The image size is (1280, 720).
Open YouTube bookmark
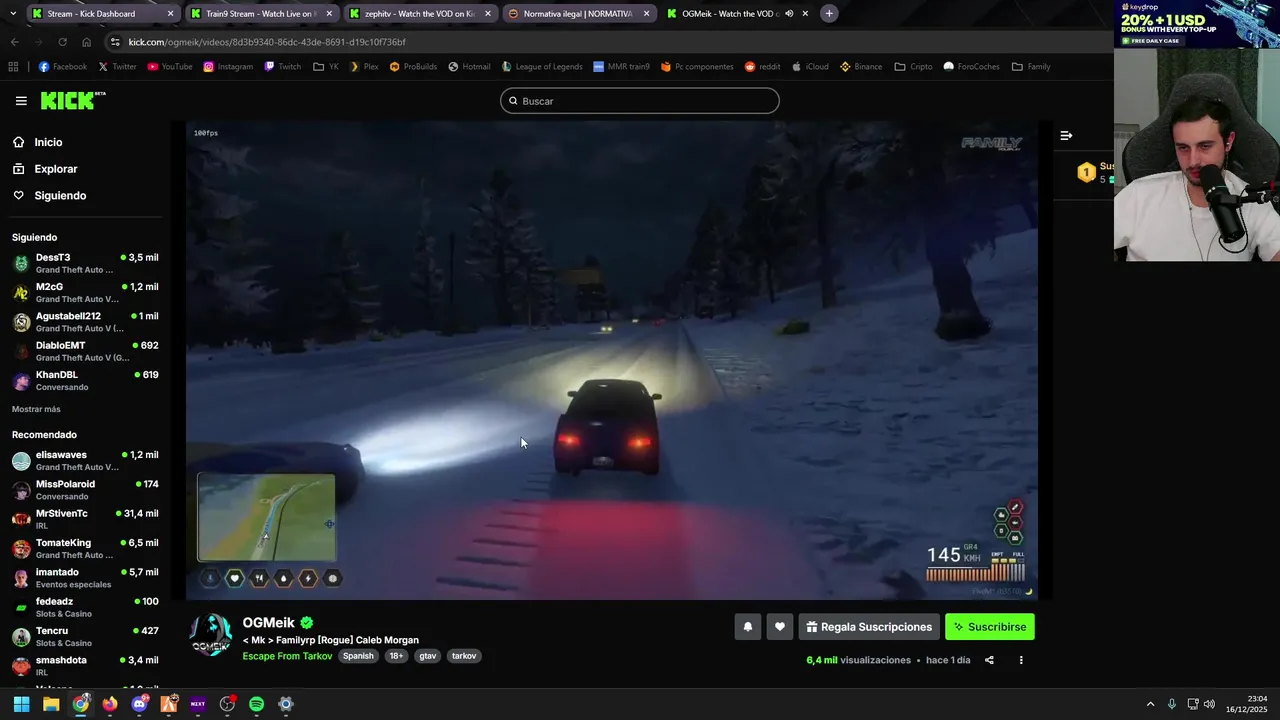tap(169, 67)
